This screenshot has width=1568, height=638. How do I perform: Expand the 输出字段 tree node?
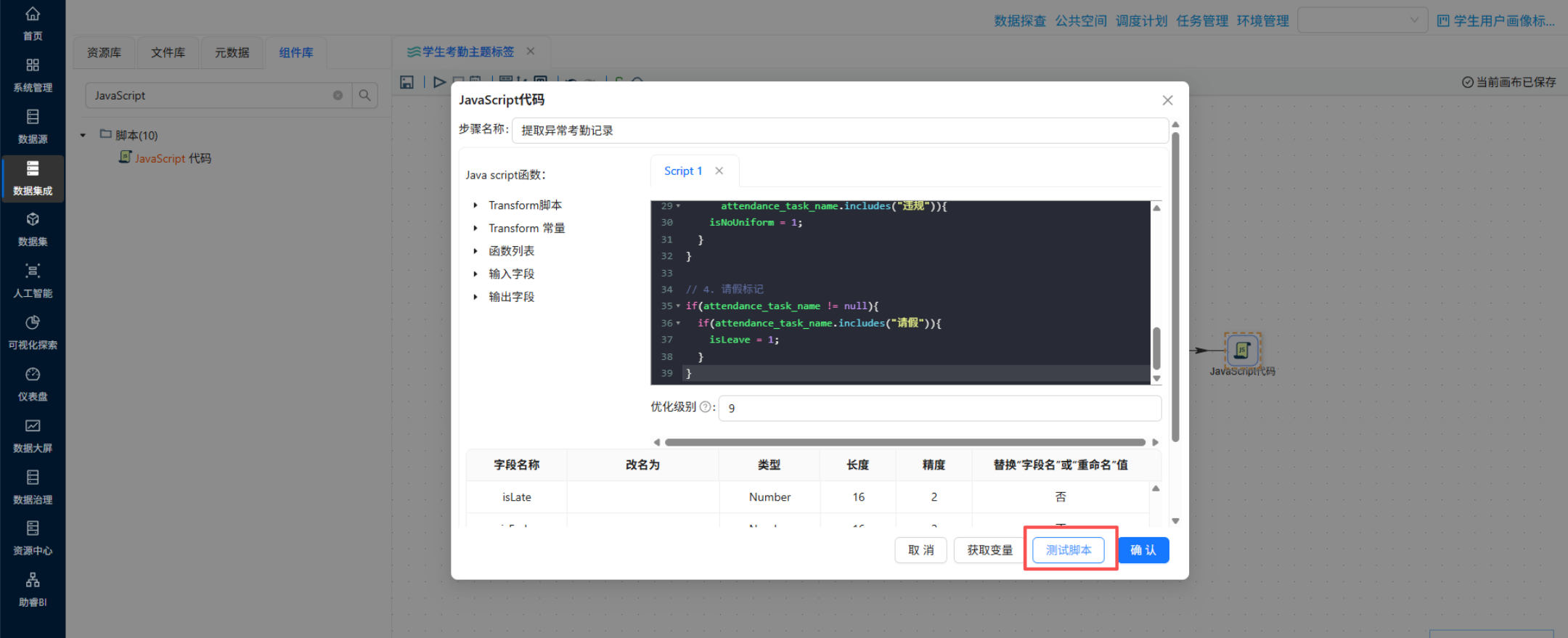point(475,297)
